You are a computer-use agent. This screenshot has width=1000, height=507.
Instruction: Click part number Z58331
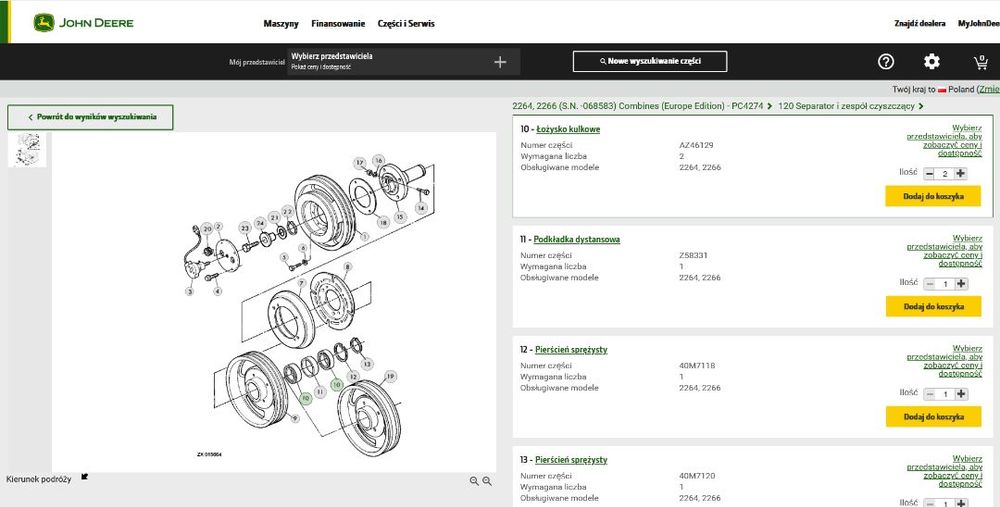(x=693, y=256)
